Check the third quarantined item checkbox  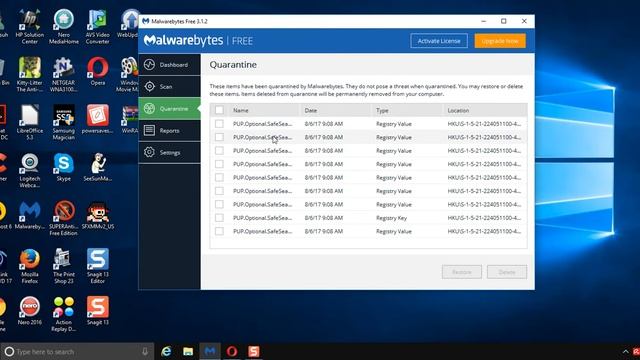tap(219, 151)
